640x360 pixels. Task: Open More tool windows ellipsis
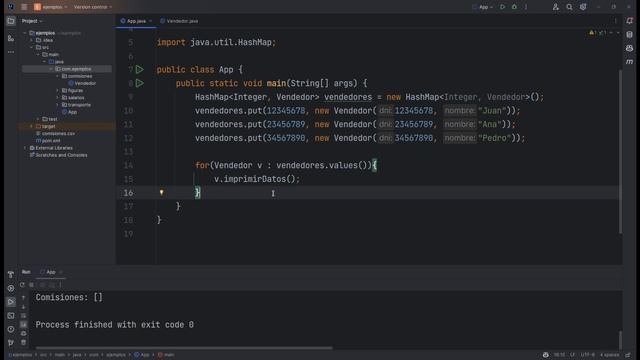11,52
